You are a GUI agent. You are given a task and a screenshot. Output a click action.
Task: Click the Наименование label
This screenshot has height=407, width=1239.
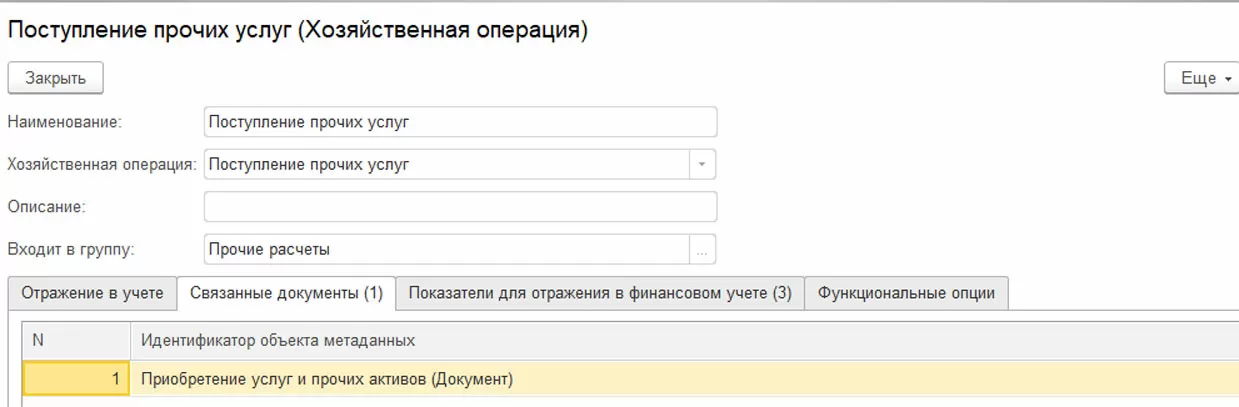click(x=64, y=122)
